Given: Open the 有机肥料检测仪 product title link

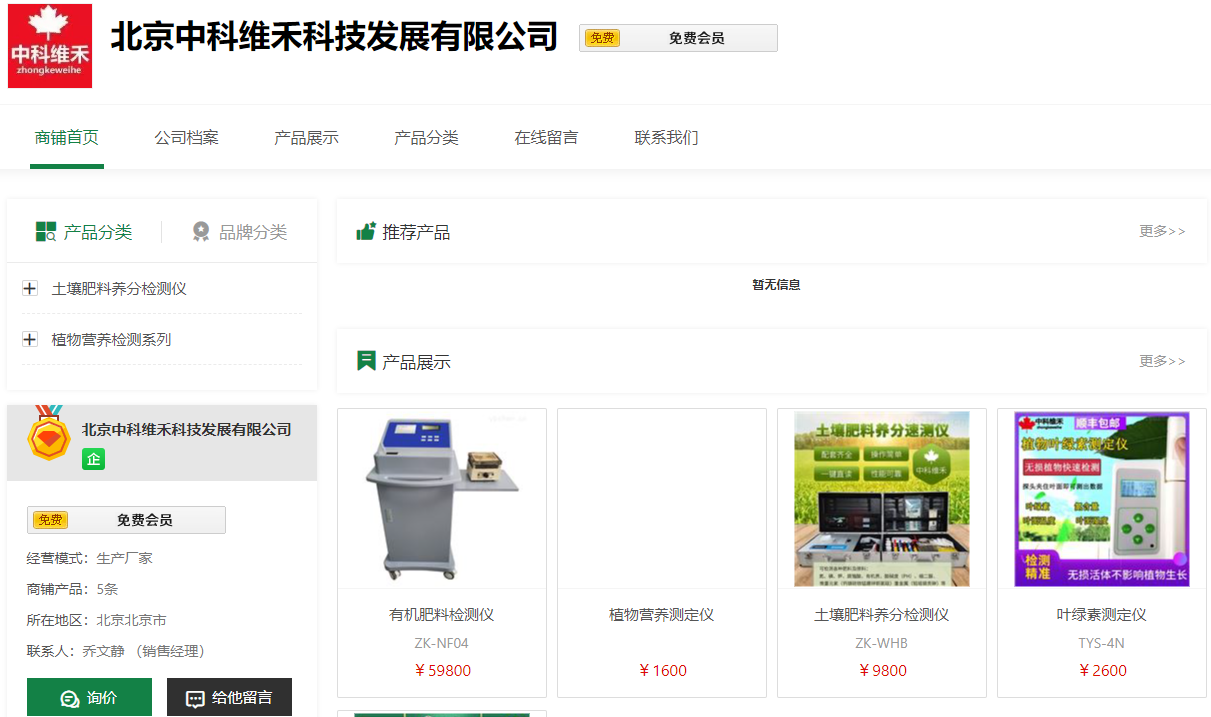Looking at the screenshot, I should point(442,615).
